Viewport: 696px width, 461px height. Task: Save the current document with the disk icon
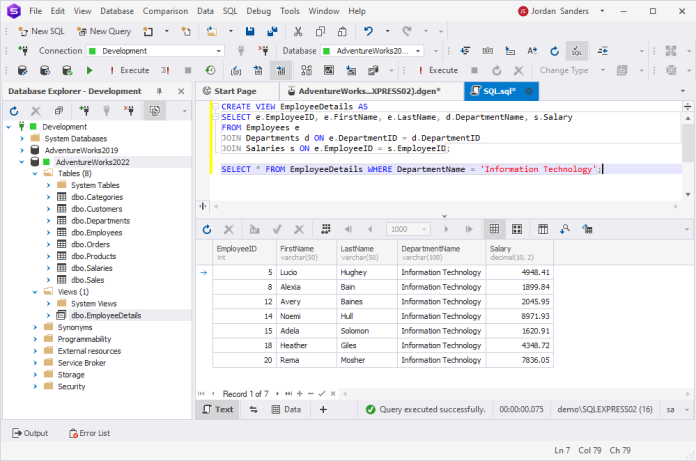250,31
